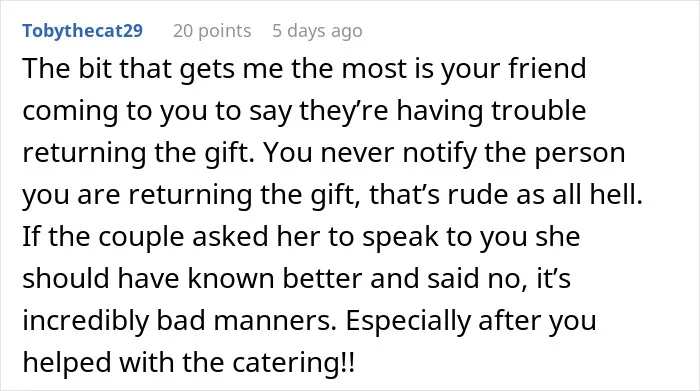Open the 5 days ago timestamp permalink
Viewport: 700px width, 391px height.
pos(317,31)
